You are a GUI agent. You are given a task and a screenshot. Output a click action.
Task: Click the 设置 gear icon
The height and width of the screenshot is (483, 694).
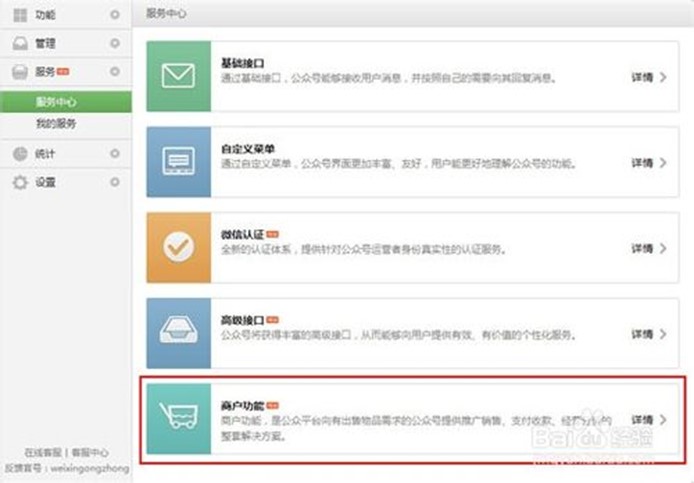coord(20,182)
